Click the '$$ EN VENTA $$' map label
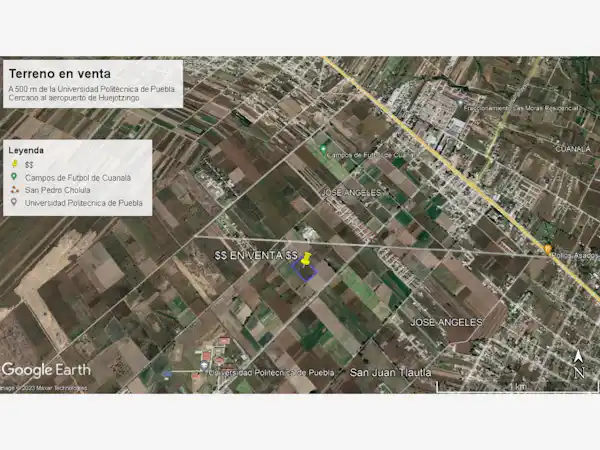The height and width of the screenshot is (450, 600). [x=256, y=256]
